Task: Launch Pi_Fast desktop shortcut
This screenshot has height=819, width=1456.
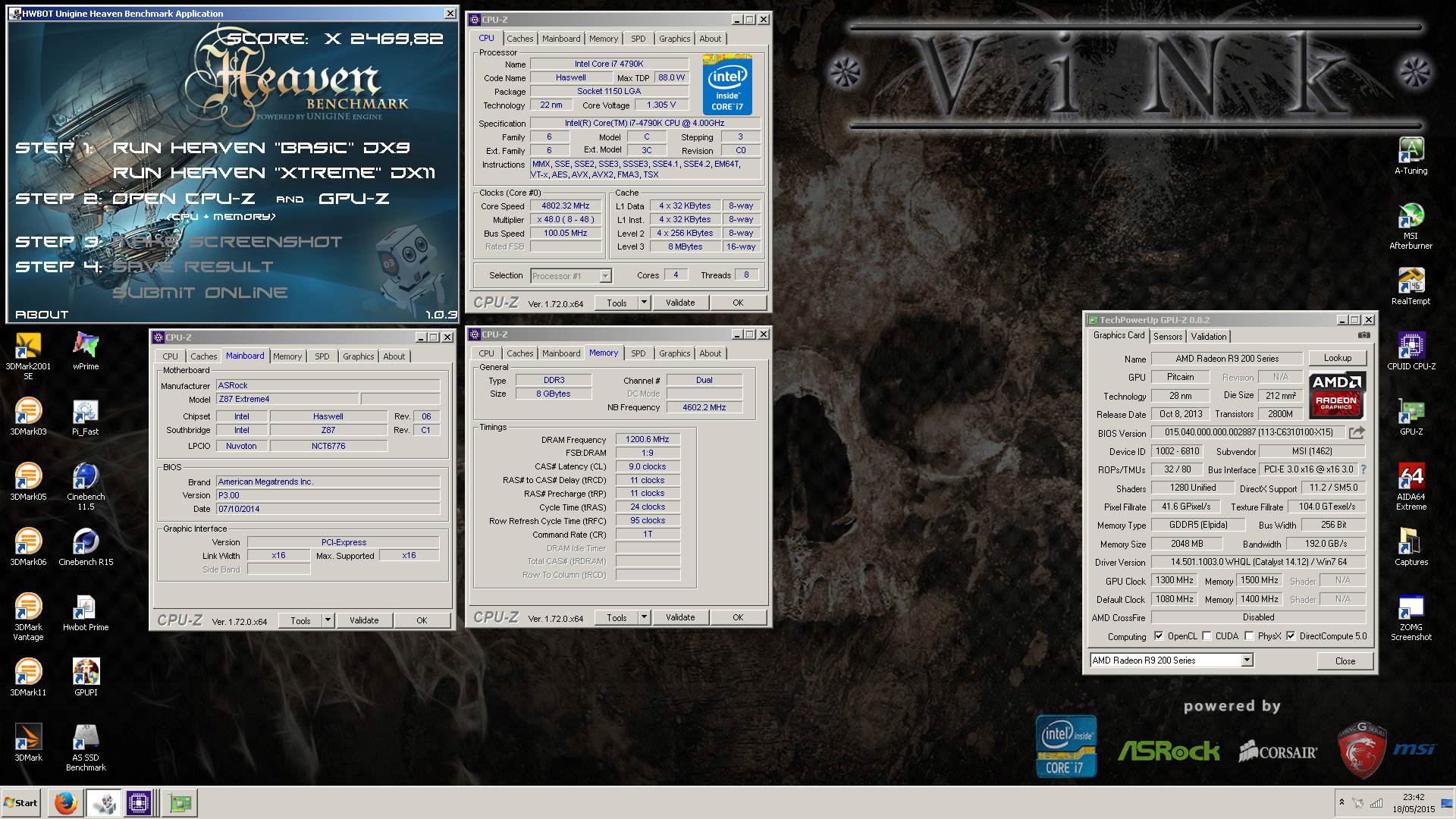Action: 86,416
